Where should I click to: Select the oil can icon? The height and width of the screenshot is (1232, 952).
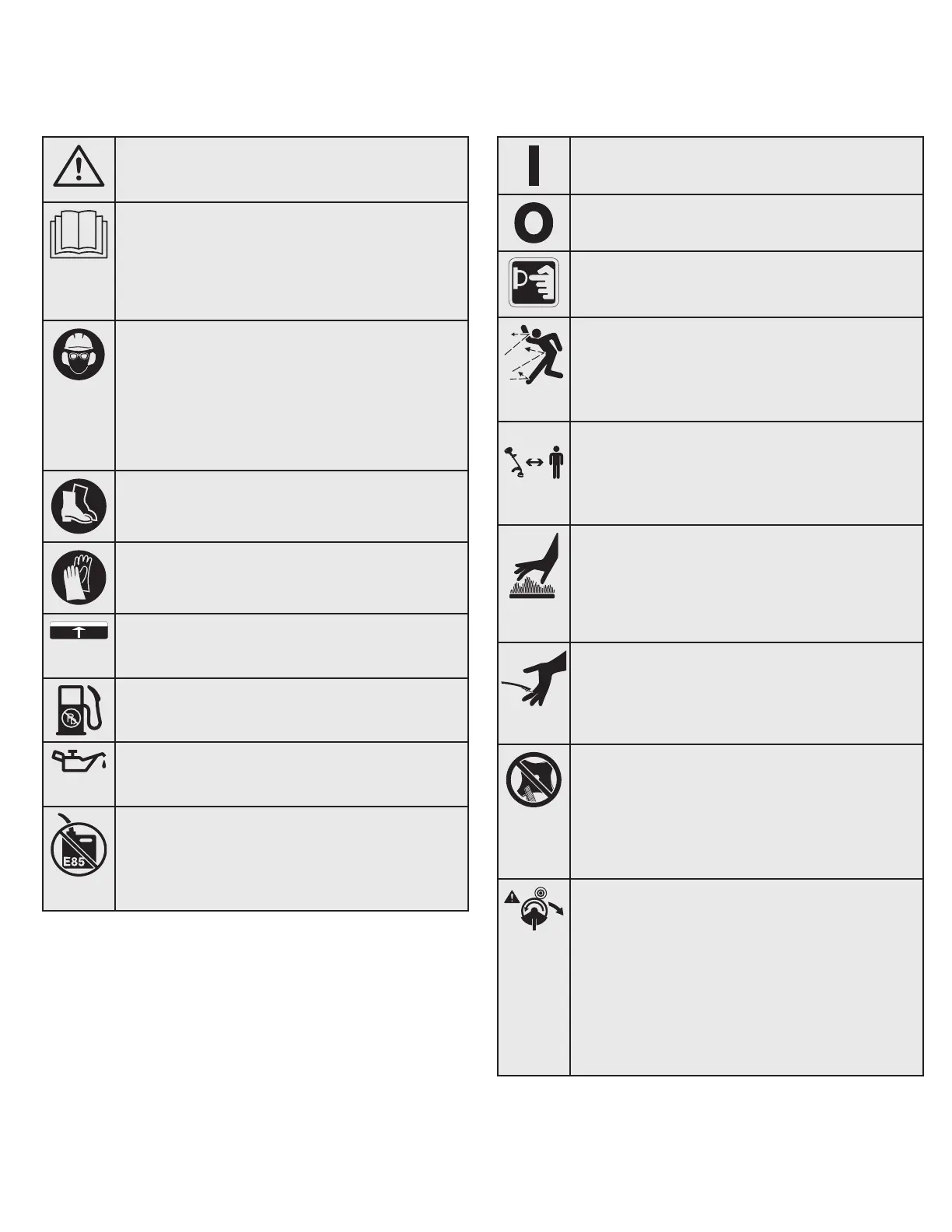pyautogui.click(x=79, y=761)
